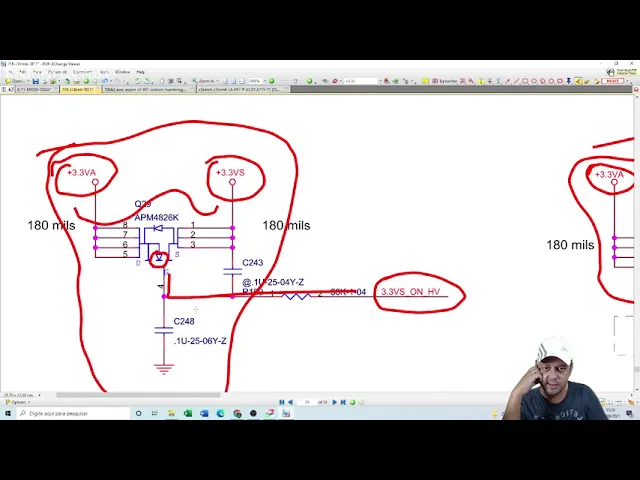Go to next page arrow

pos(335,402)
